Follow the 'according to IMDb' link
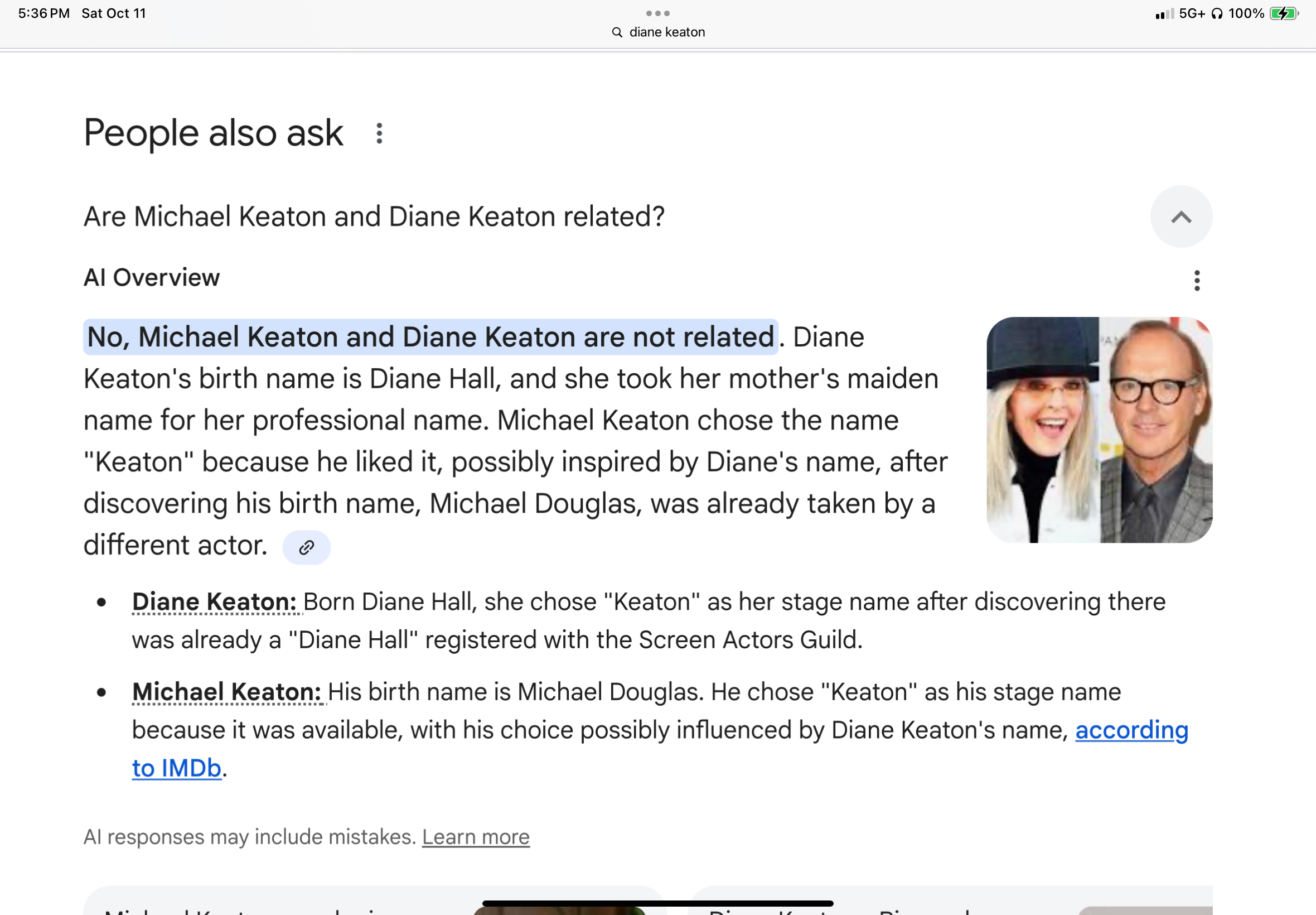 click(1131, 730)
